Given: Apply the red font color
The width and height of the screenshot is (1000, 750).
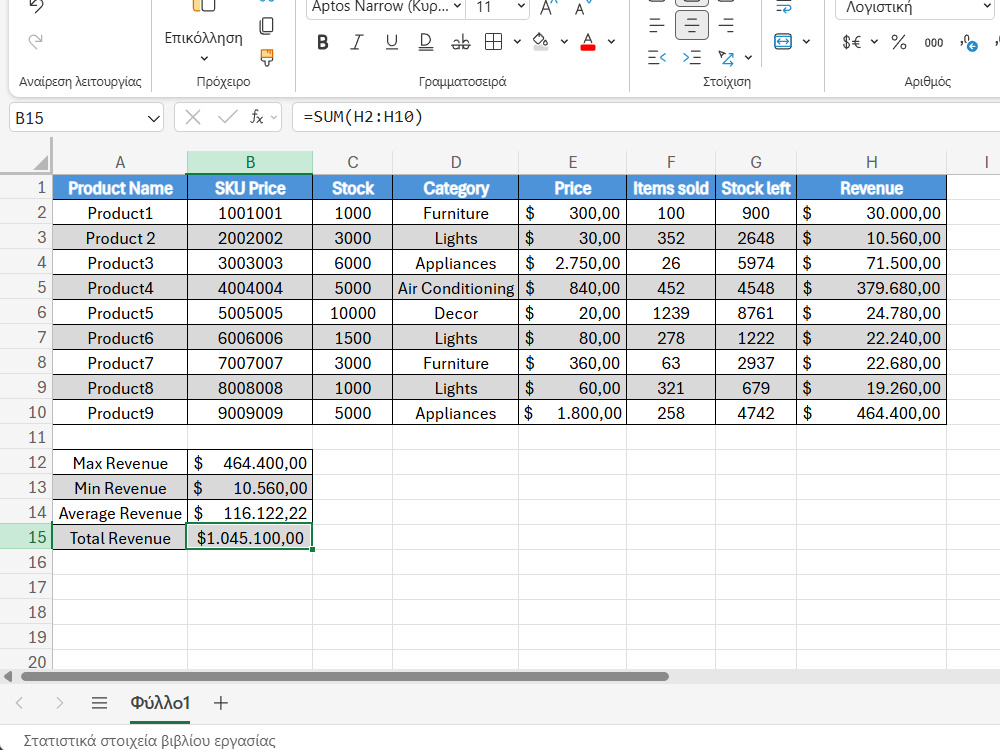Looking at the screenshot, I should pos(588,42).
